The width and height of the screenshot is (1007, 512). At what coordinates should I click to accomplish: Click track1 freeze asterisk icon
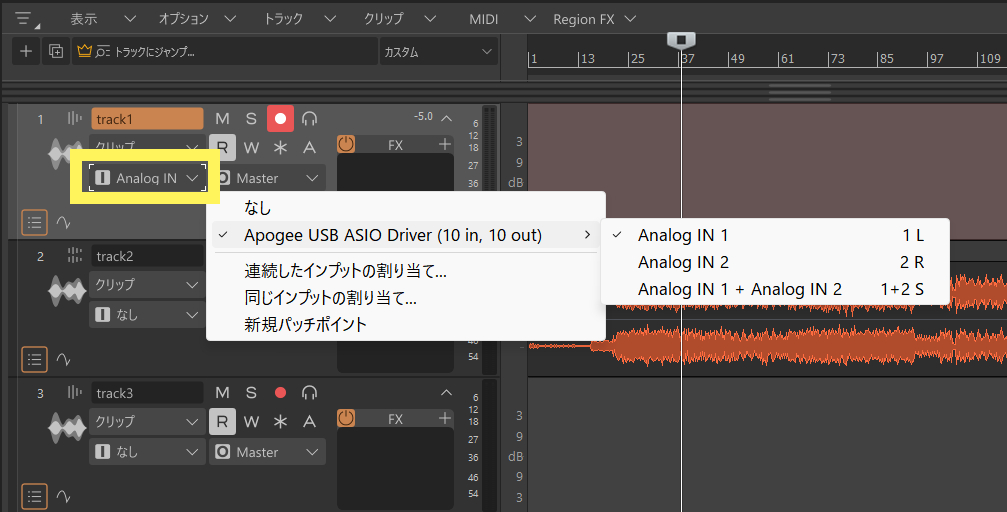(x=280, y=147)
